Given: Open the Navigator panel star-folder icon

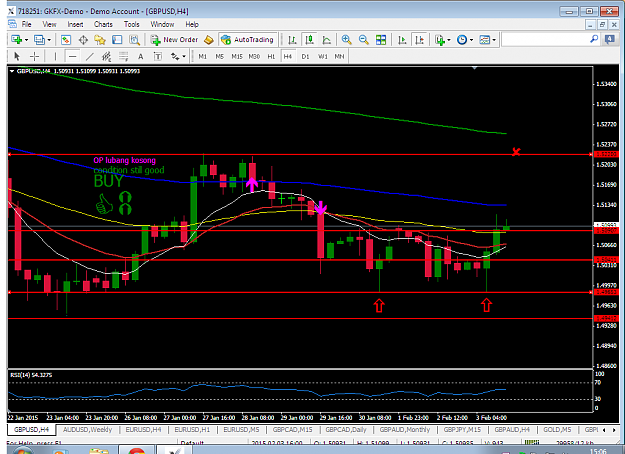Looking at the screenshot, I should (x=100, y=39).
